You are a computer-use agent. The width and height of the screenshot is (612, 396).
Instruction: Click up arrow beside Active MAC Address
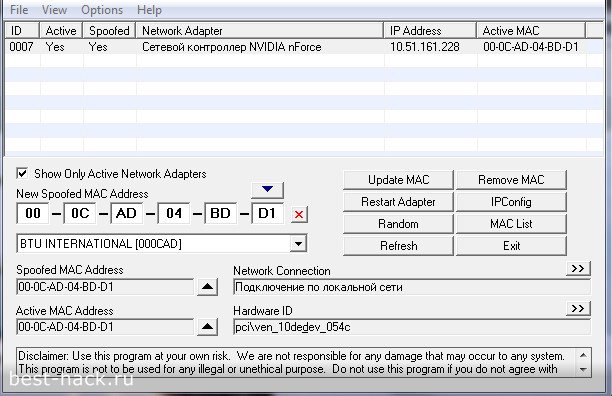click(x=207, y=327)
